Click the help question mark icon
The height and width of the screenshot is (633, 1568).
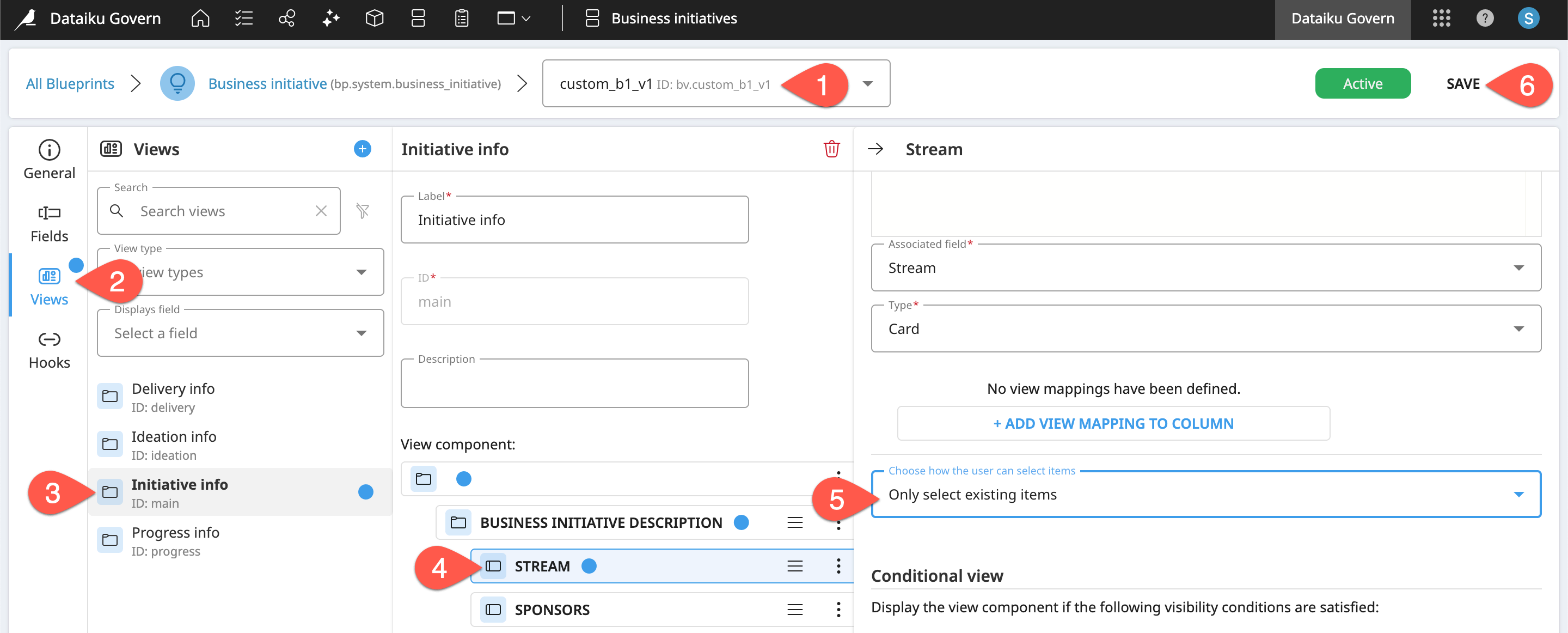[1485, 19]
